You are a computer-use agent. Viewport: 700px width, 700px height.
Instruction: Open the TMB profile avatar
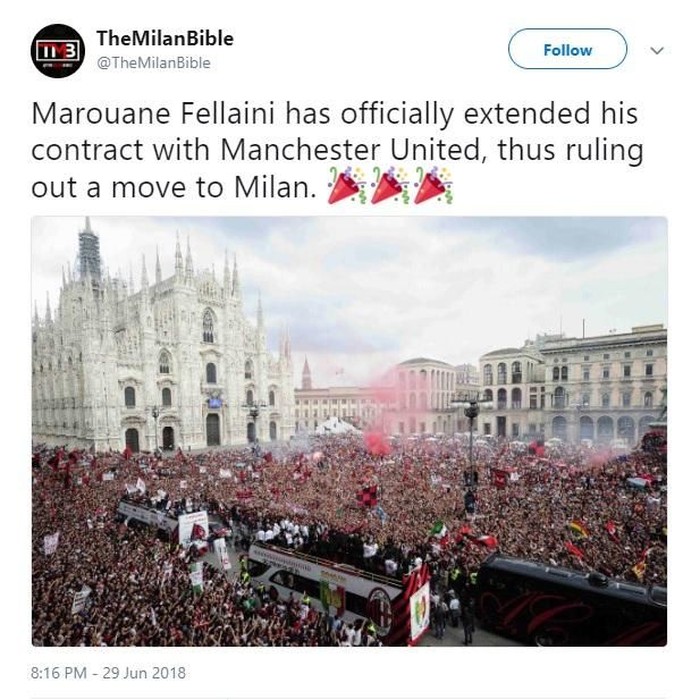point(58,51)
